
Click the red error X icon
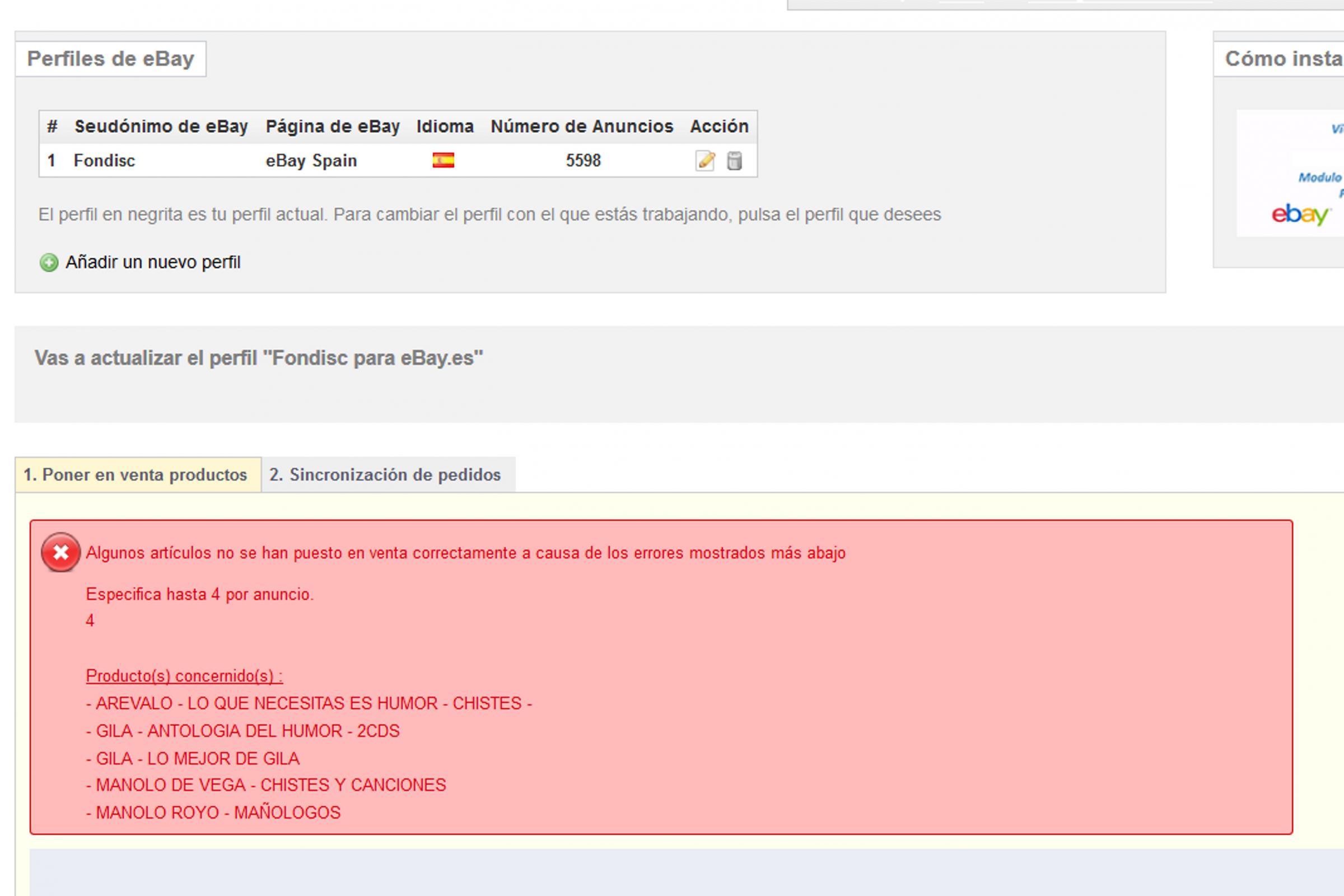tap(60, 553)
